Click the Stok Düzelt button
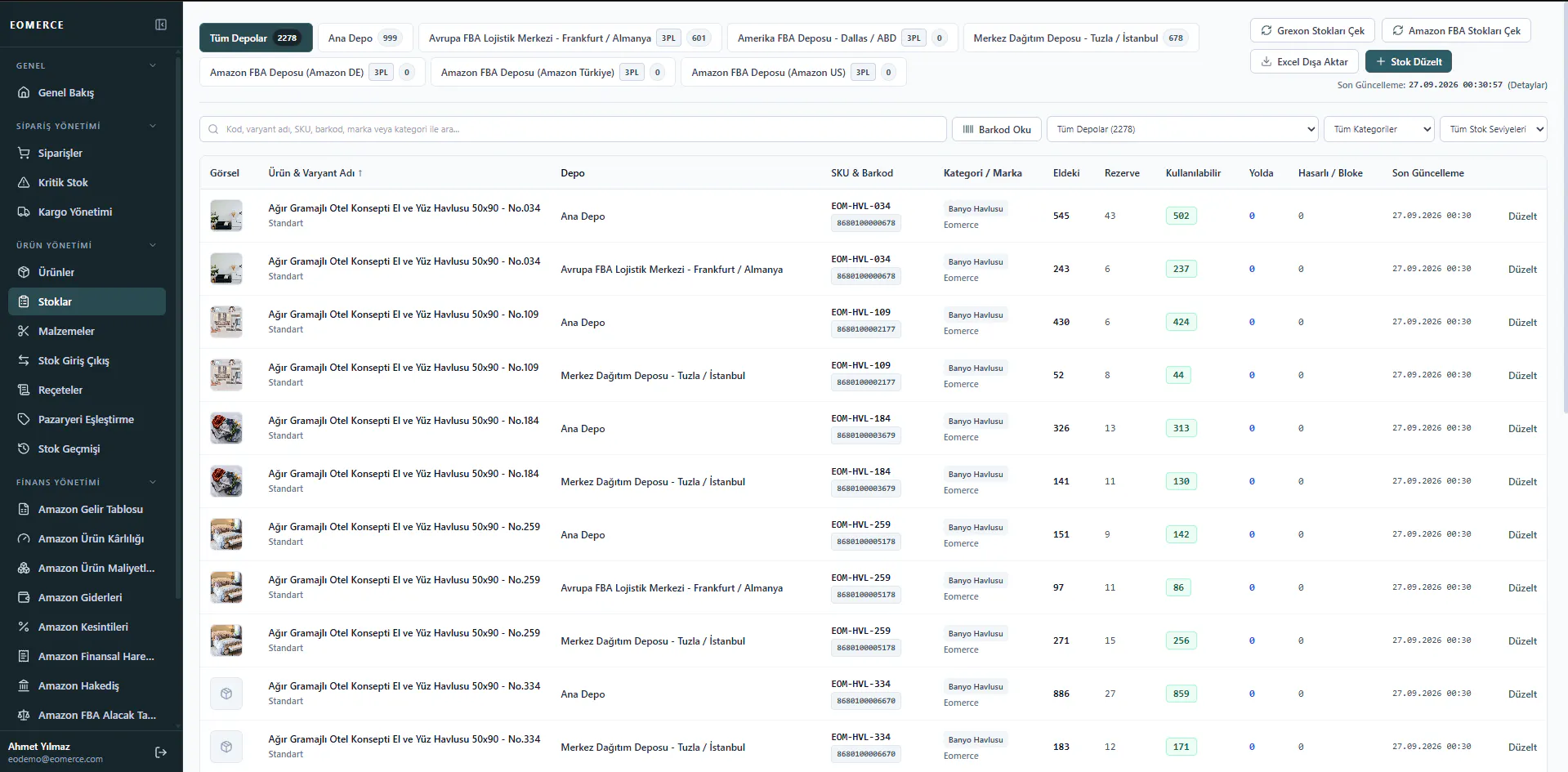This screenshot has height=772, width=1568. click(x=1408, y=62)
